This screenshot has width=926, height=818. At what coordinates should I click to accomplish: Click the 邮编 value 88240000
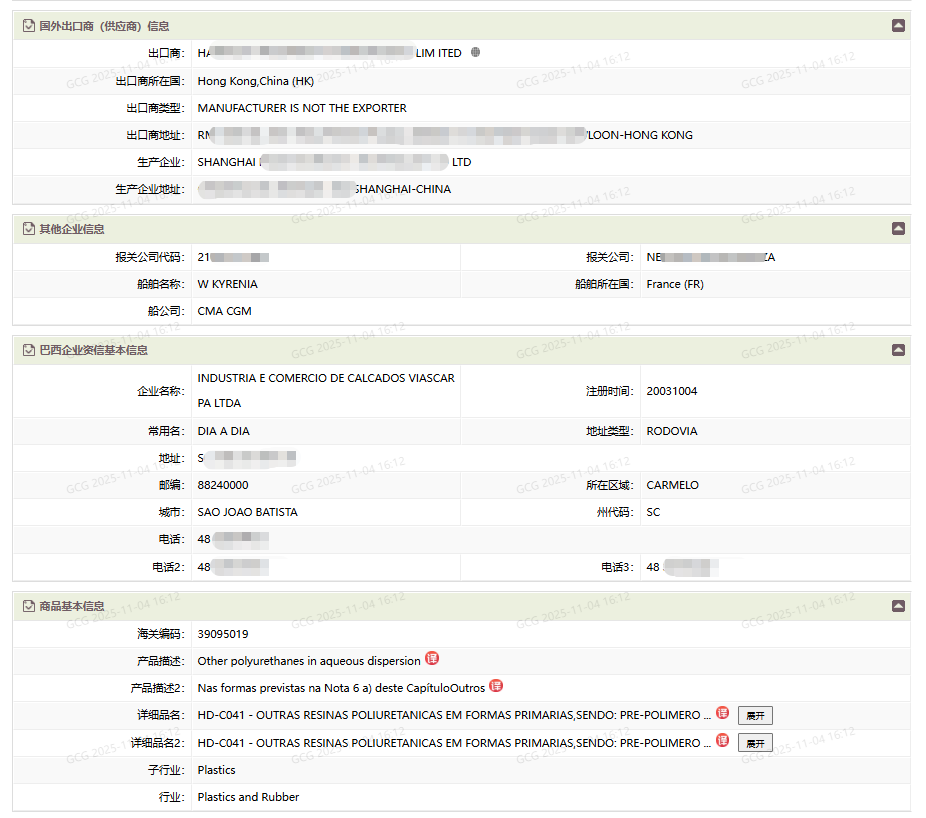(x=223, y=485)
